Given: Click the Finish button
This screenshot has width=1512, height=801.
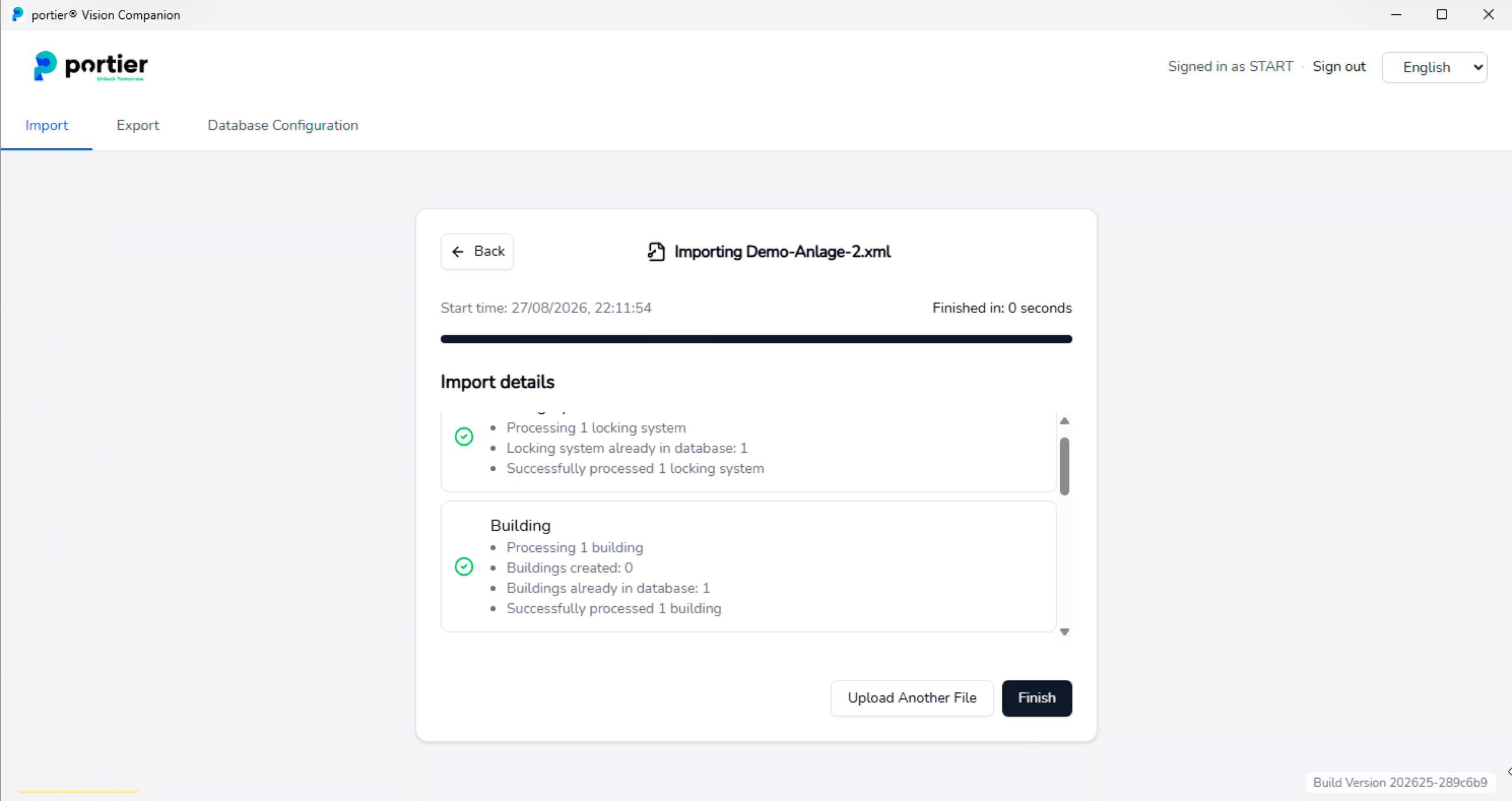Looking at the screenshot, I should click(1037, 698).
